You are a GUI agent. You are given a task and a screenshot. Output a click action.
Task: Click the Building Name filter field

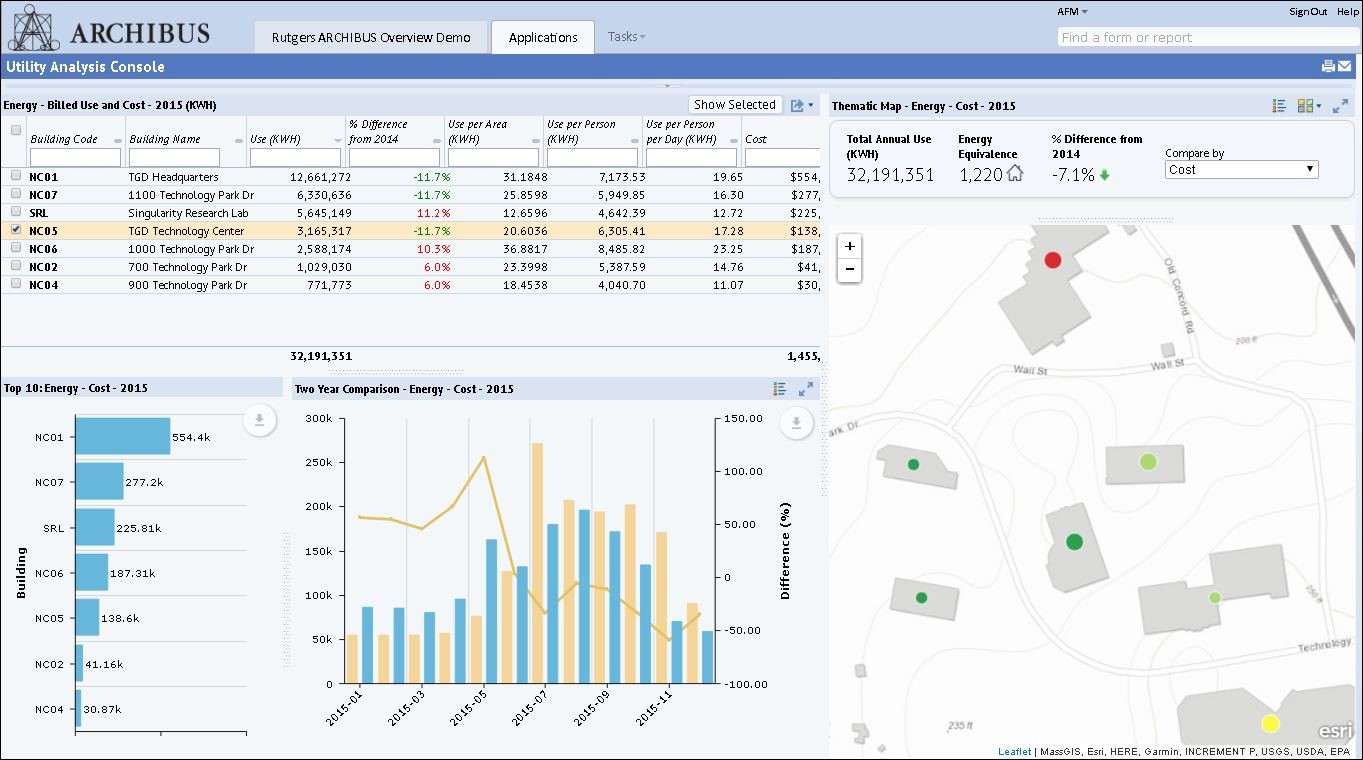tap(174, 158)
